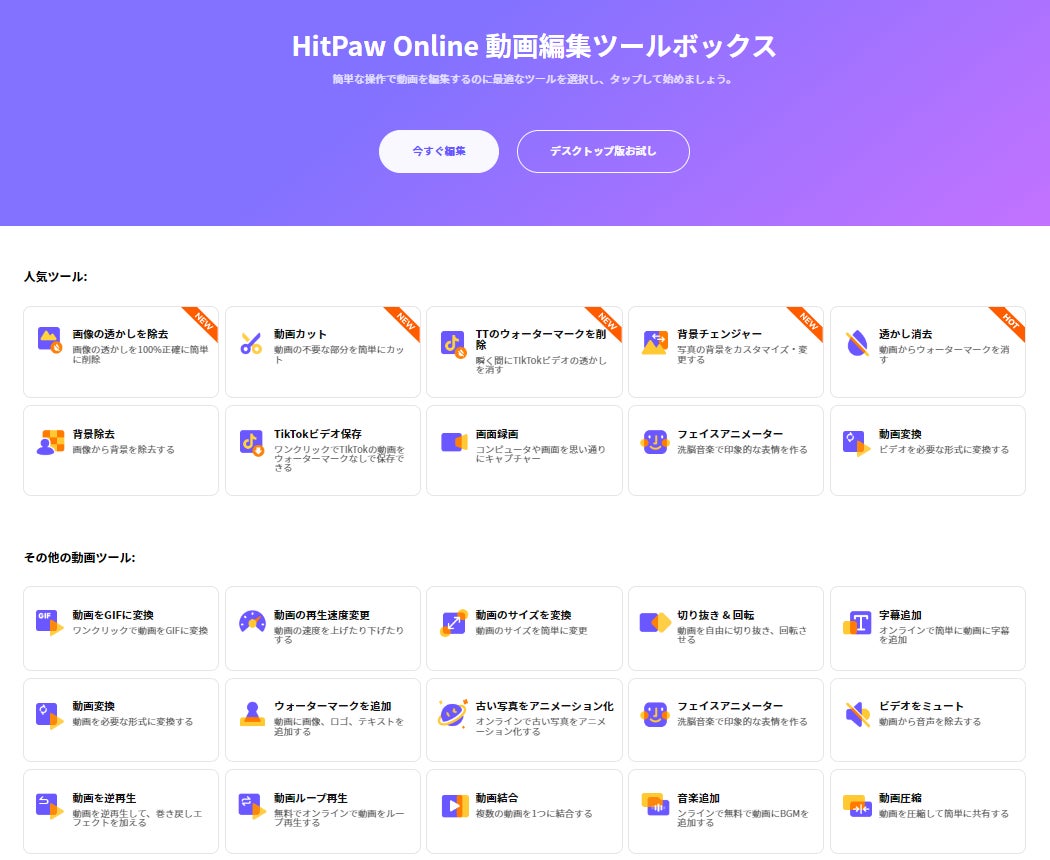Select the 動画をGIFに変換 title text
The height and width of the screenshot is (860, 1050).
point(113,615)
